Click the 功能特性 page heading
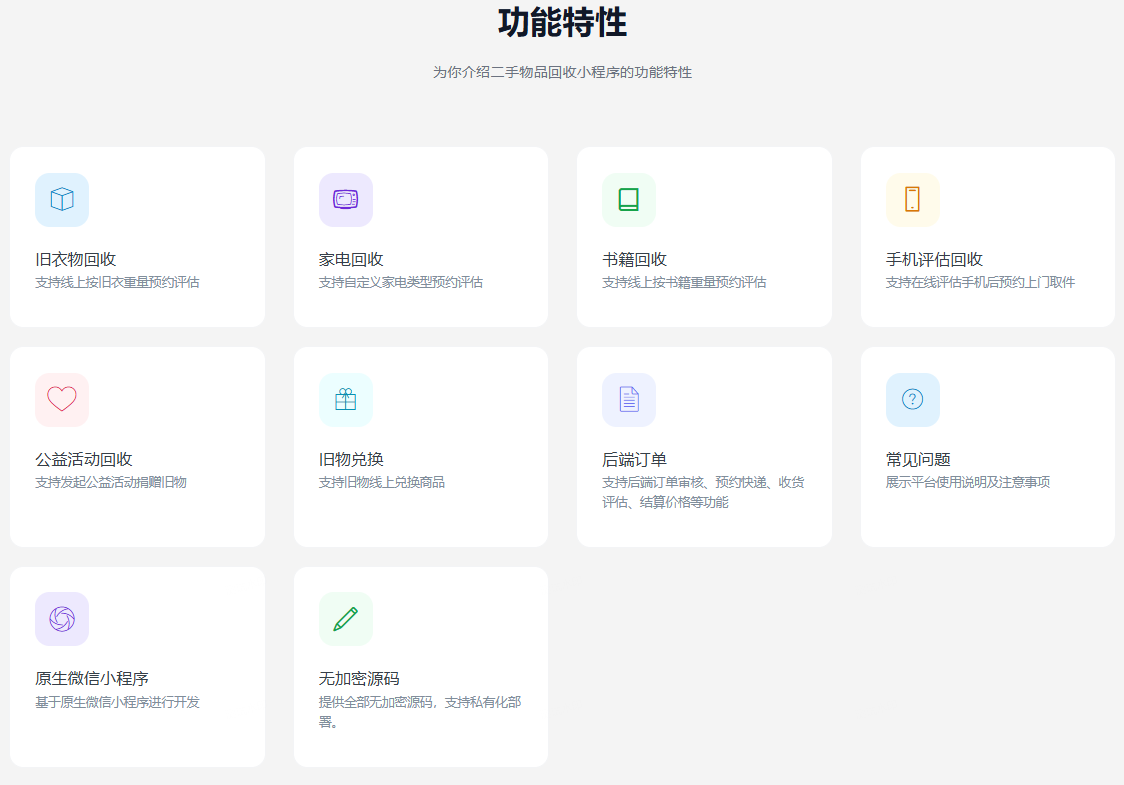 [x=562, y=22]
